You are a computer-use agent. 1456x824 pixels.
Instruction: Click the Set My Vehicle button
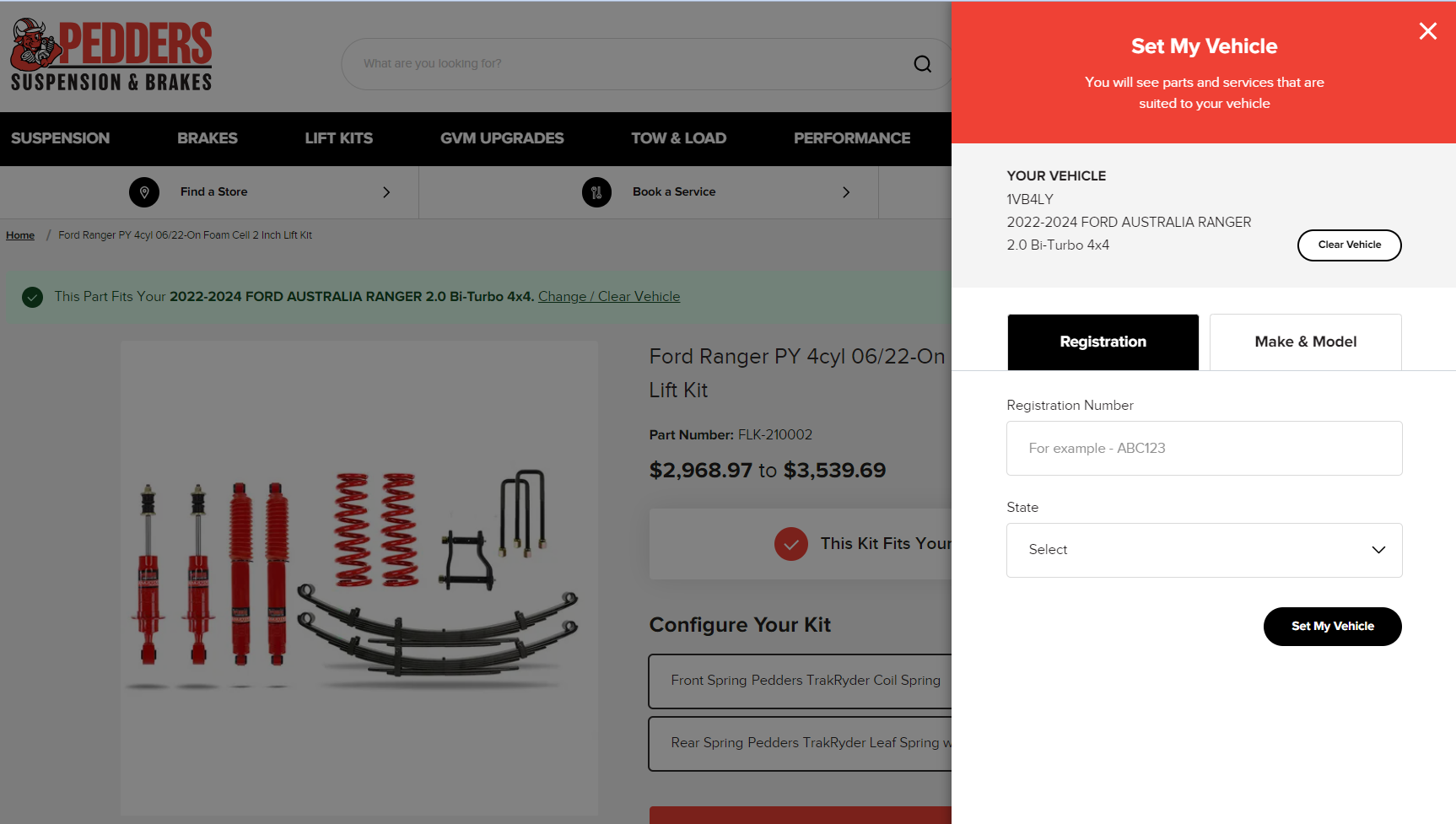1332,627
